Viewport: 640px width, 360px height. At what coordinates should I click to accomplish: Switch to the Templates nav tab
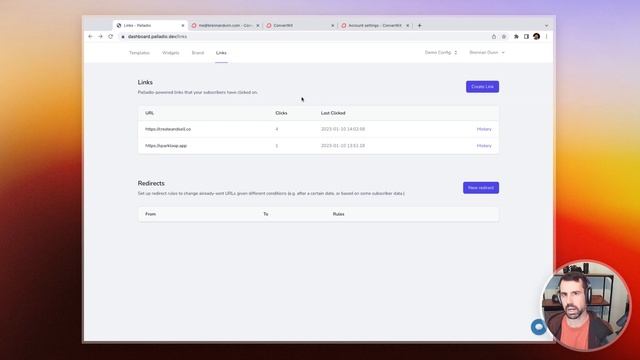pyautogui.click(x=139, y=53)
